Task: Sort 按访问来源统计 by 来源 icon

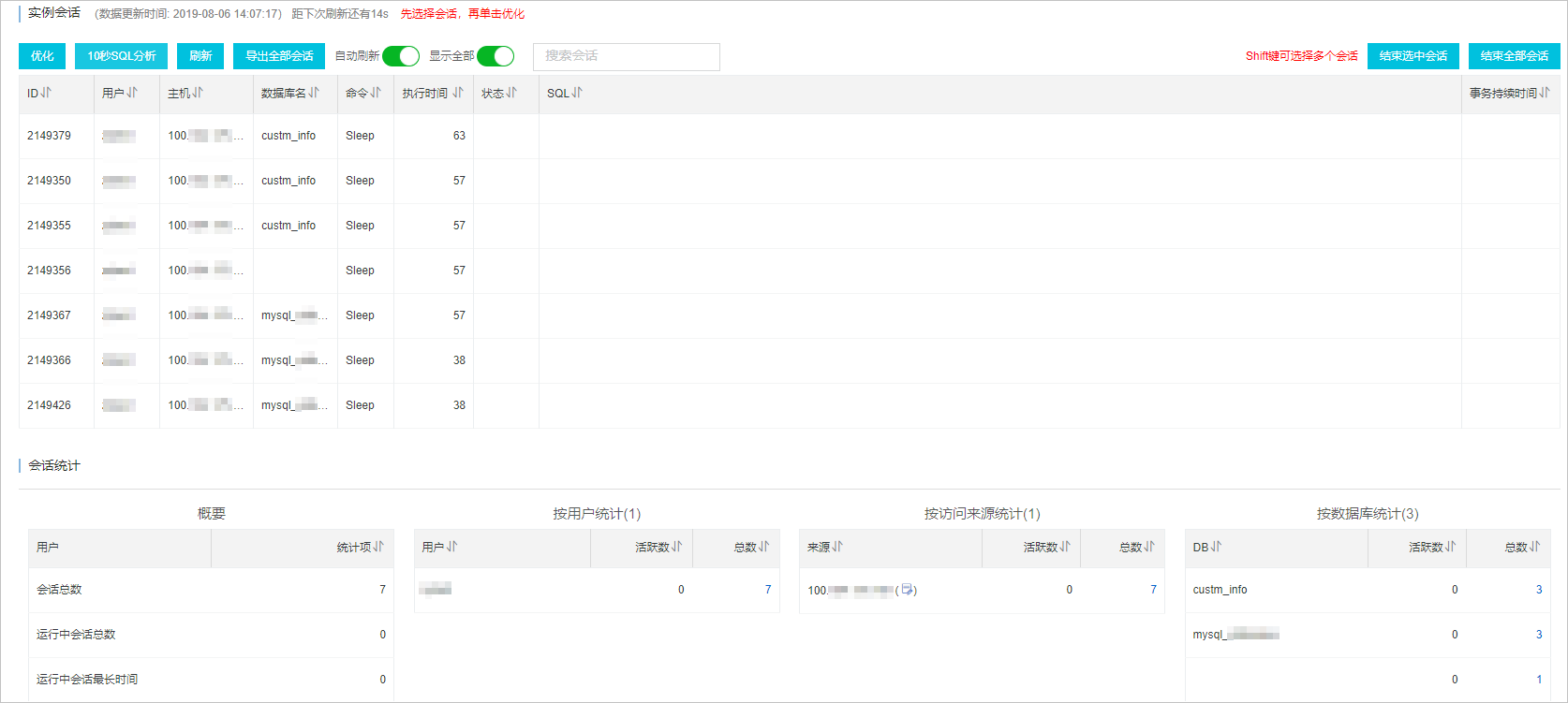Action: (x=837, y=547)
